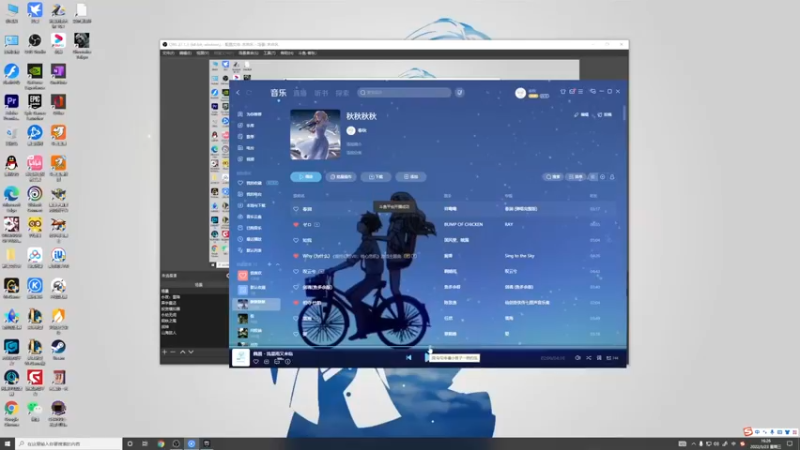Viewport: 800px width, 450px height.
Task: Collapse the sidebar playlists section with the chevron
Action: [x=278, y=264]
